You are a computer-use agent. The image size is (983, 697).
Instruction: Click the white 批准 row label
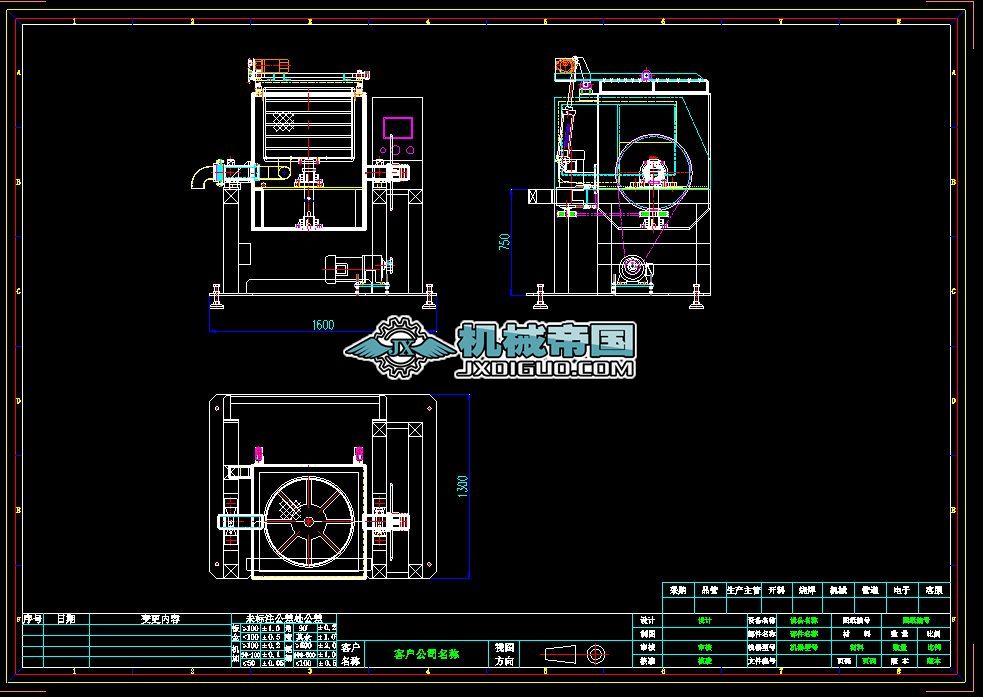648,661
